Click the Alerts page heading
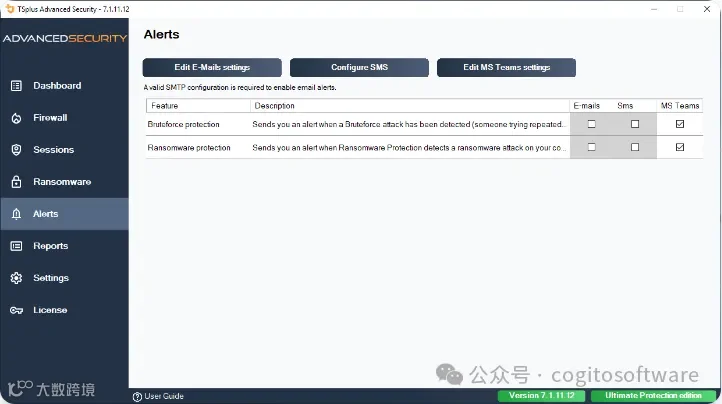The image size is (722, 404). (x=161, y=35)
